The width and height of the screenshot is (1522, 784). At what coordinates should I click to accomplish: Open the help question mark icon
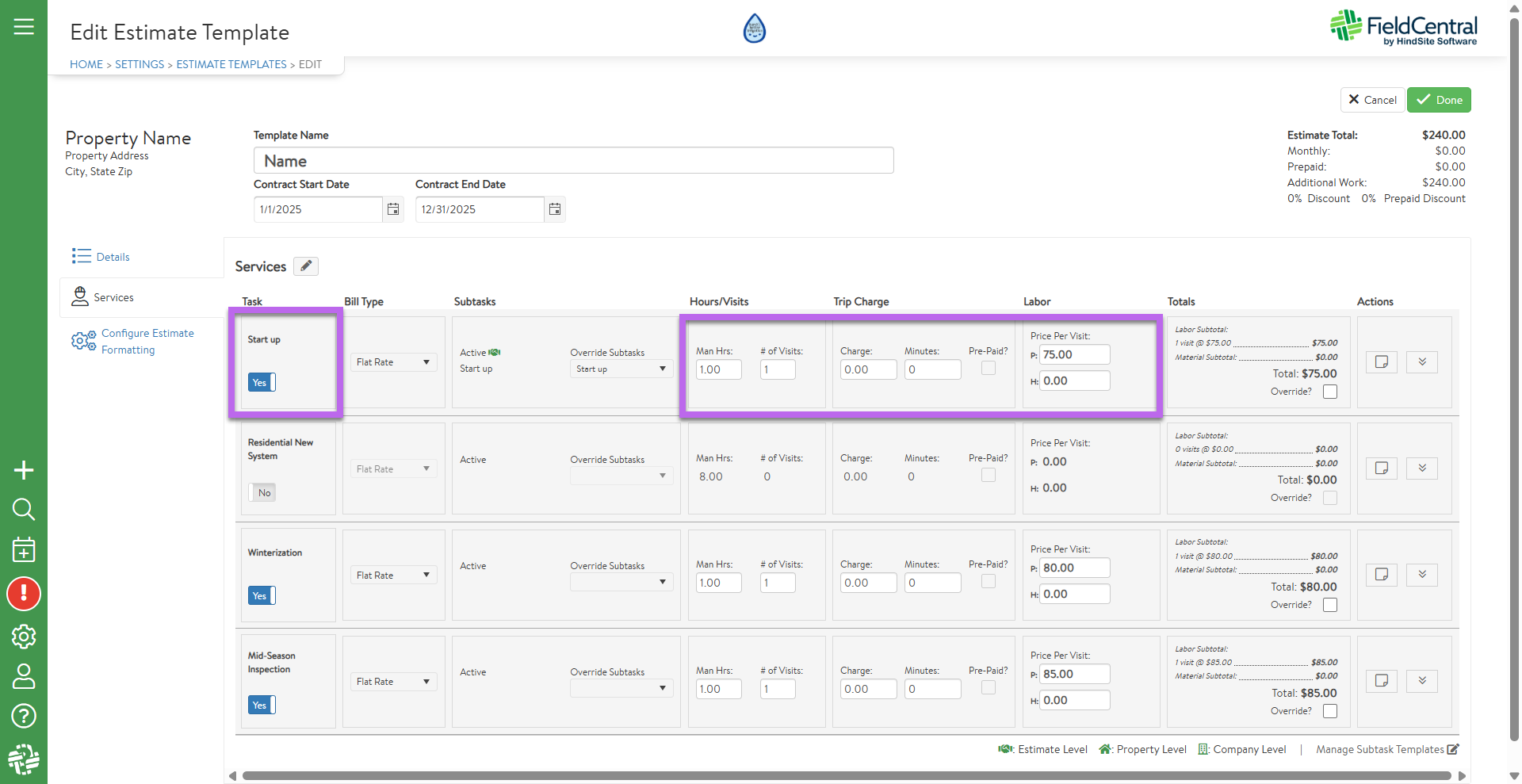[24, 716]
